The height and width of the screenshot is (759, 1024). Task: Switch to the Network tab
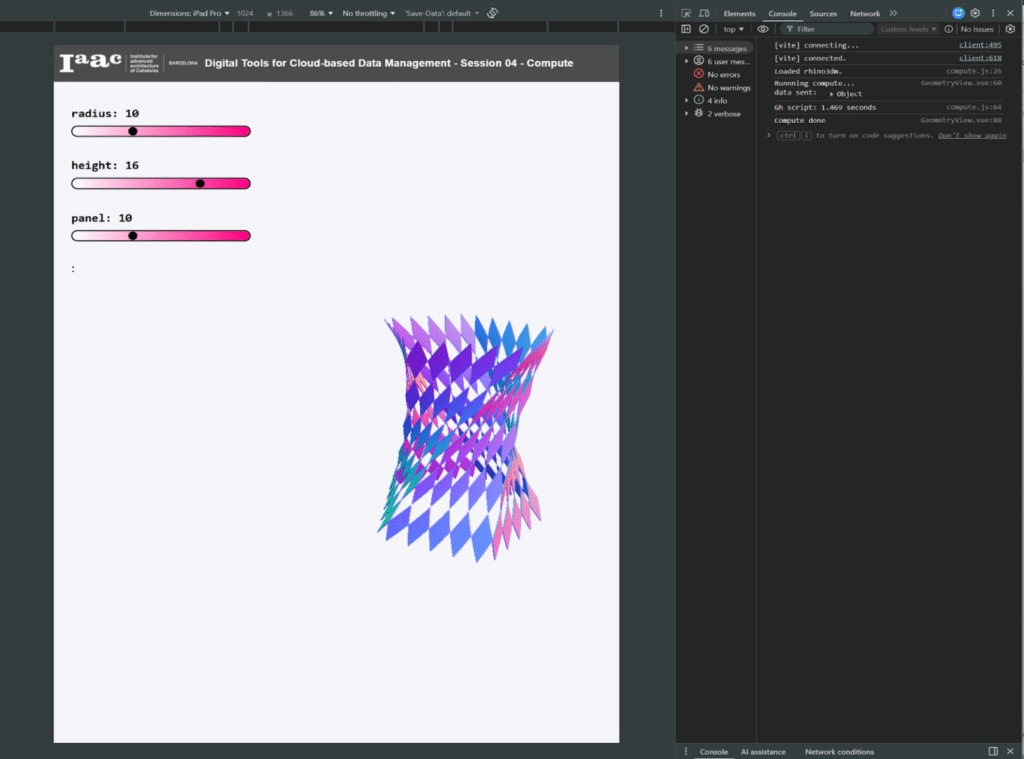click(865, 14)
